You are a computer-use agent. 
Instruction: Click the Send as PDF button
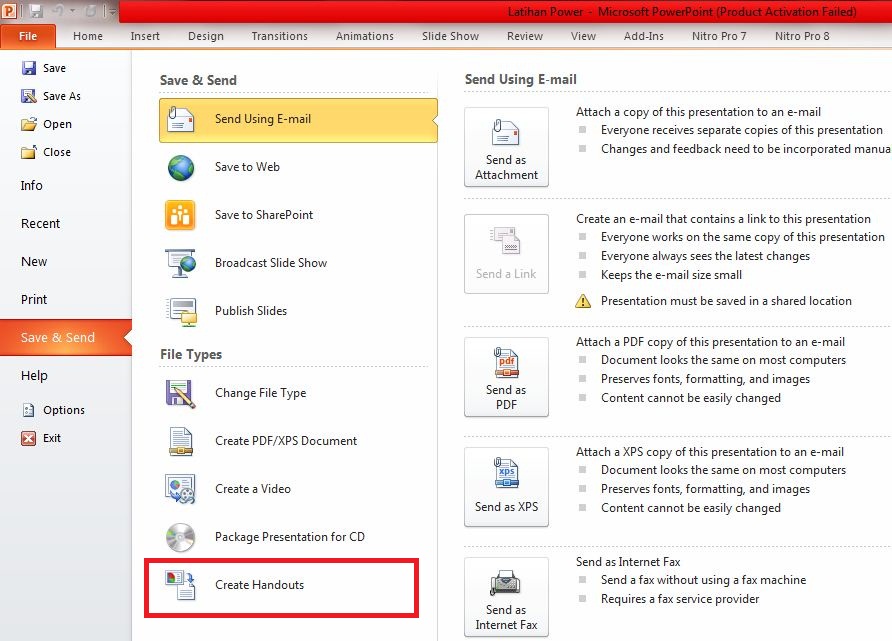[506, 377]
